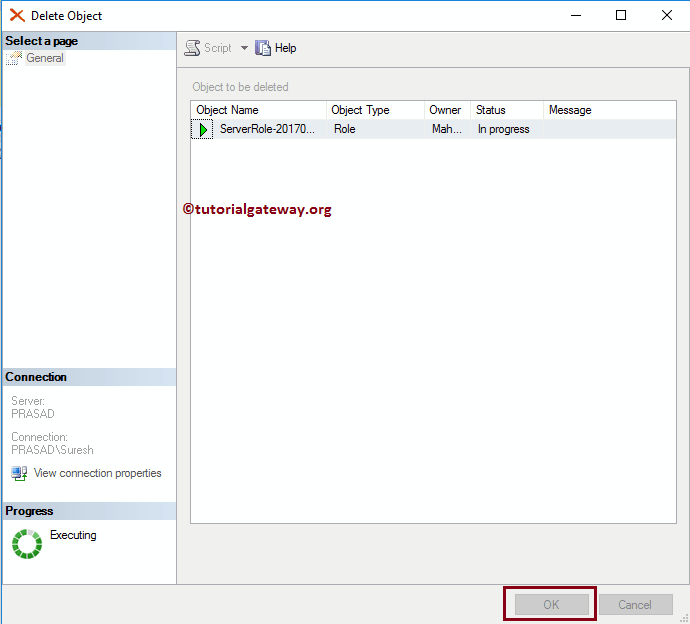
Task: Close the Delete Object dialog
Action: pyautogui.click(x=667, y=15)
